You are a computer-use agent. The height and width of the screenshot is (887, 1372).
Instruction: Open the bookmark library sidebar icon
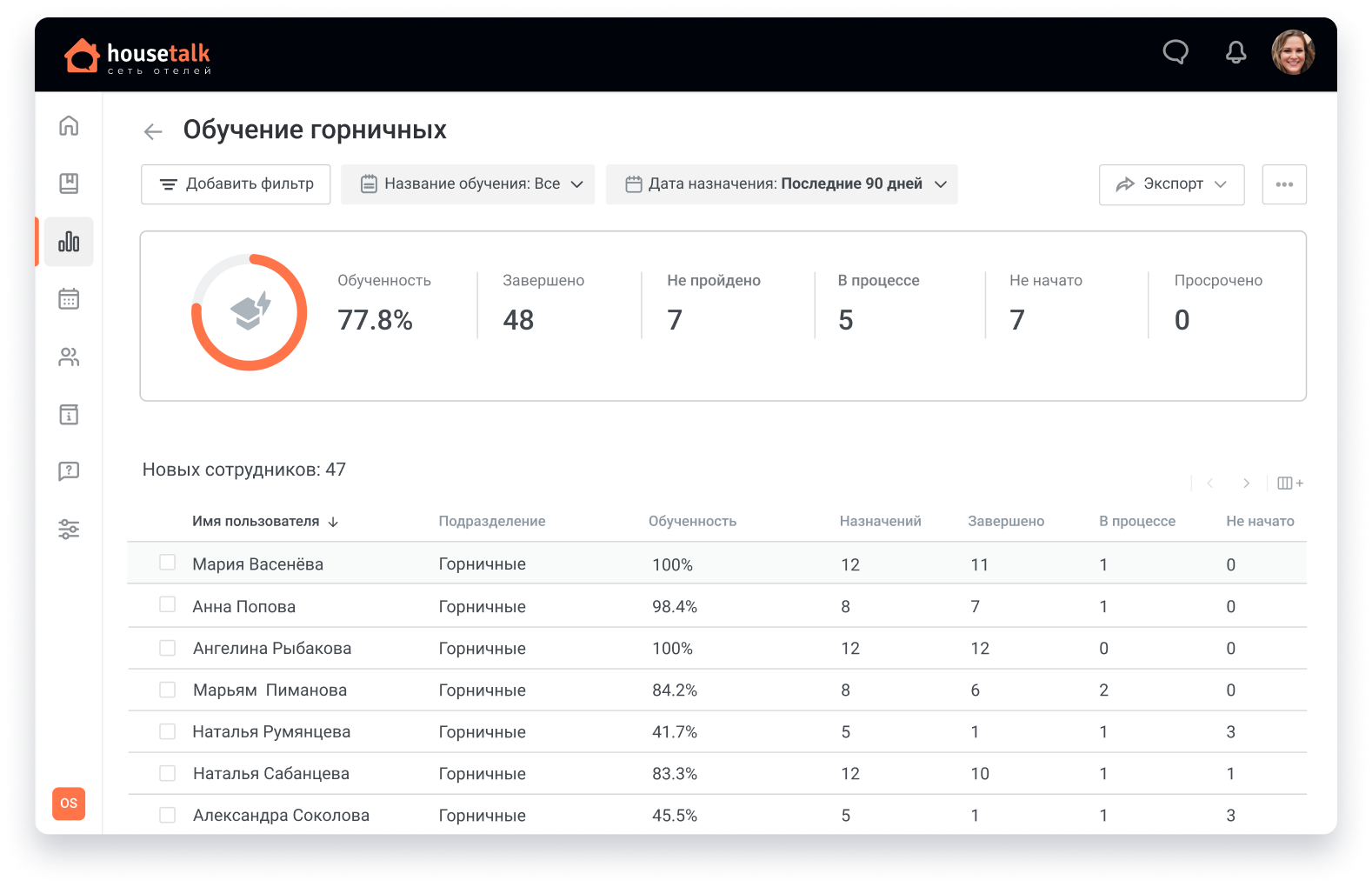pos(69,183)
